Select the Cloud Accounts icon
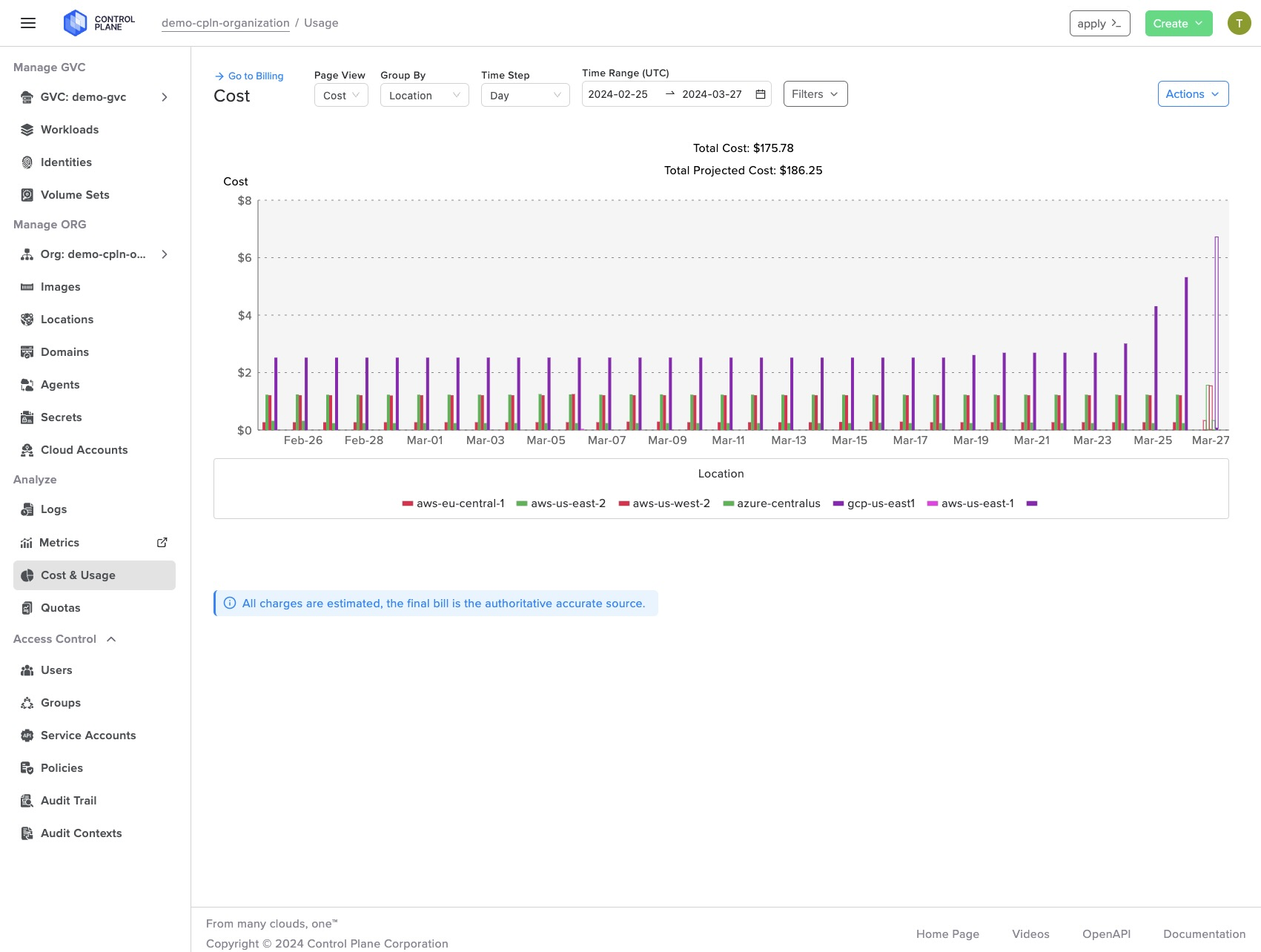The width and height of the screenshot is (1261, 952). (27, 450)
